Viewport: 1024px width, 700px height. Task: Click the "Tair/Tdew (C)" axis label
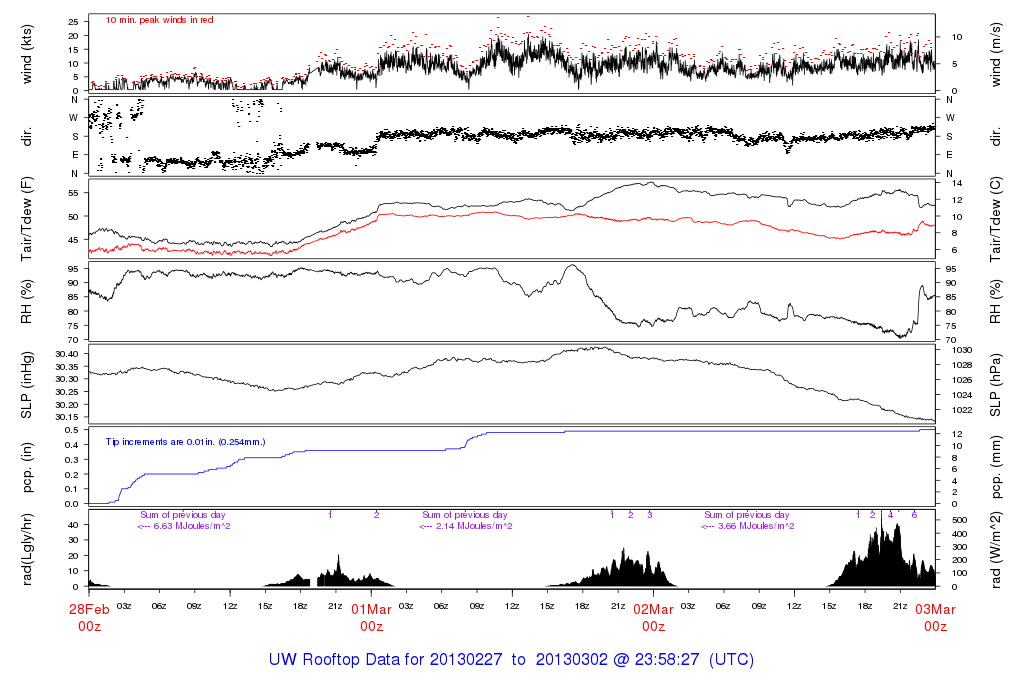995,219
